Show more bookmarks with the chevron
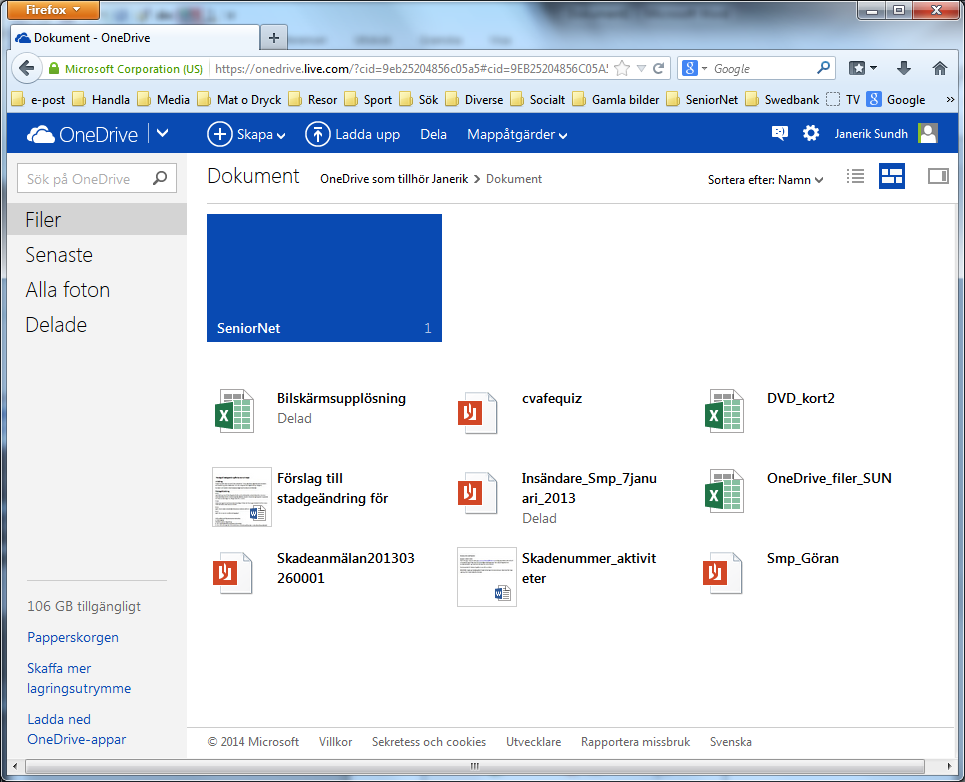The width and height of the screenshot is (965, 782). click(950, 100)
